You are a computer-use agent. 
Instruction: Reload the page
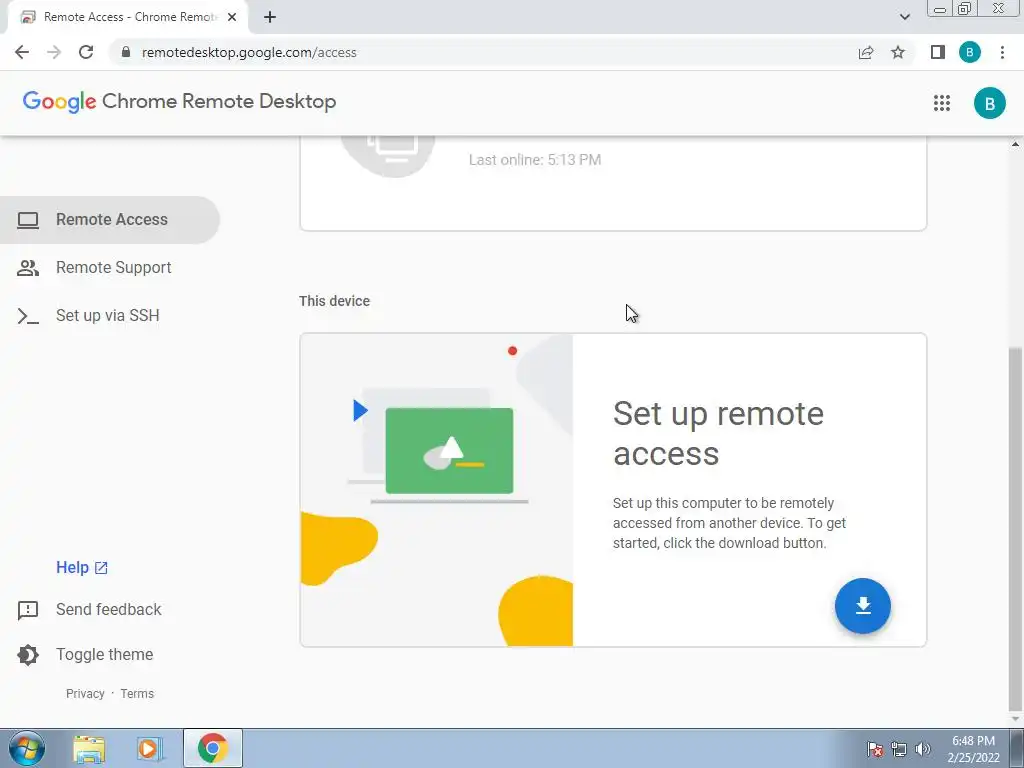[86, 52]
